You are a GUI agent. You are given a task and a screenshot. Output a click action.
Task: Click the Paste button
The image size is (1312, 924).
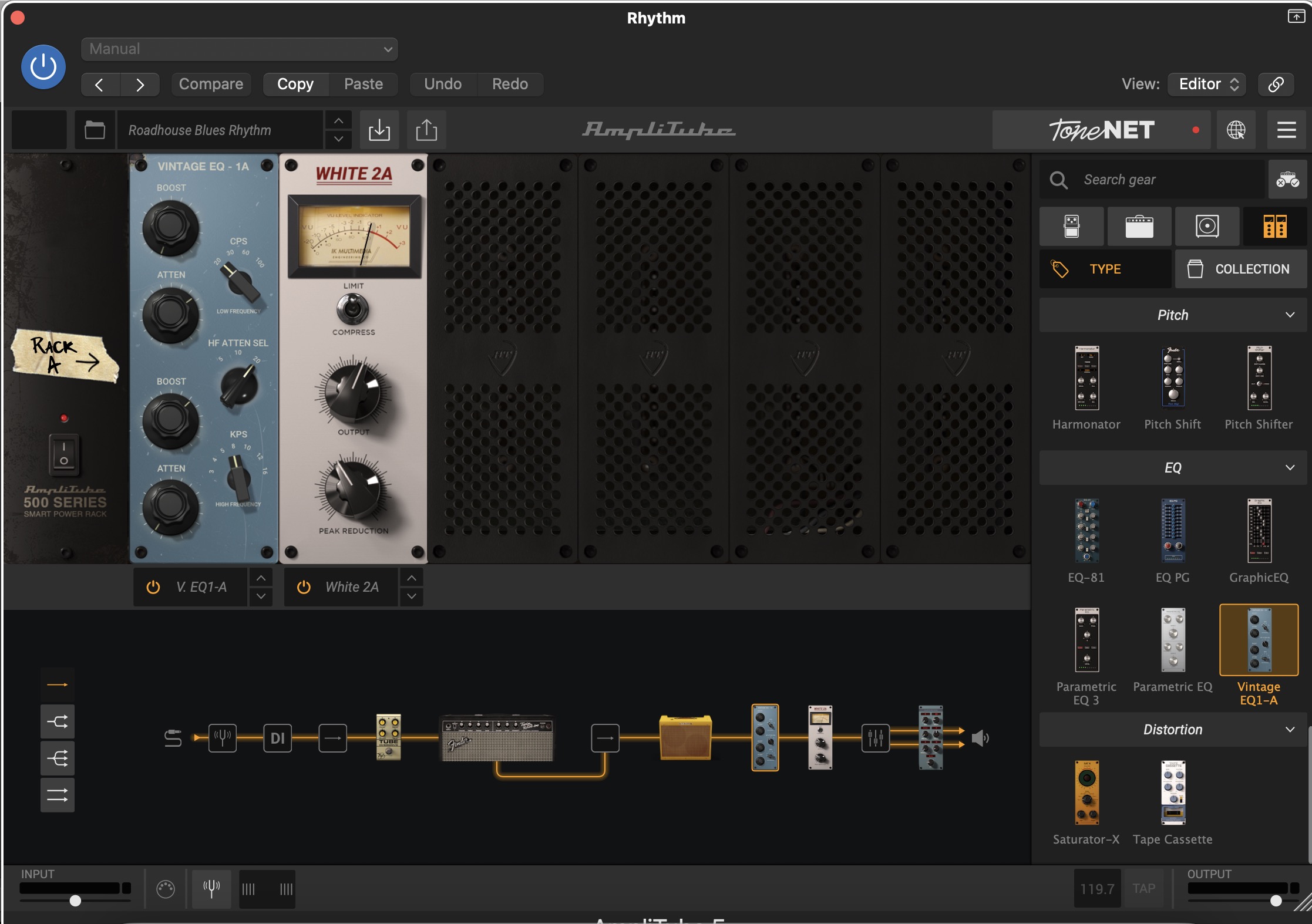[x=364, y=84]
